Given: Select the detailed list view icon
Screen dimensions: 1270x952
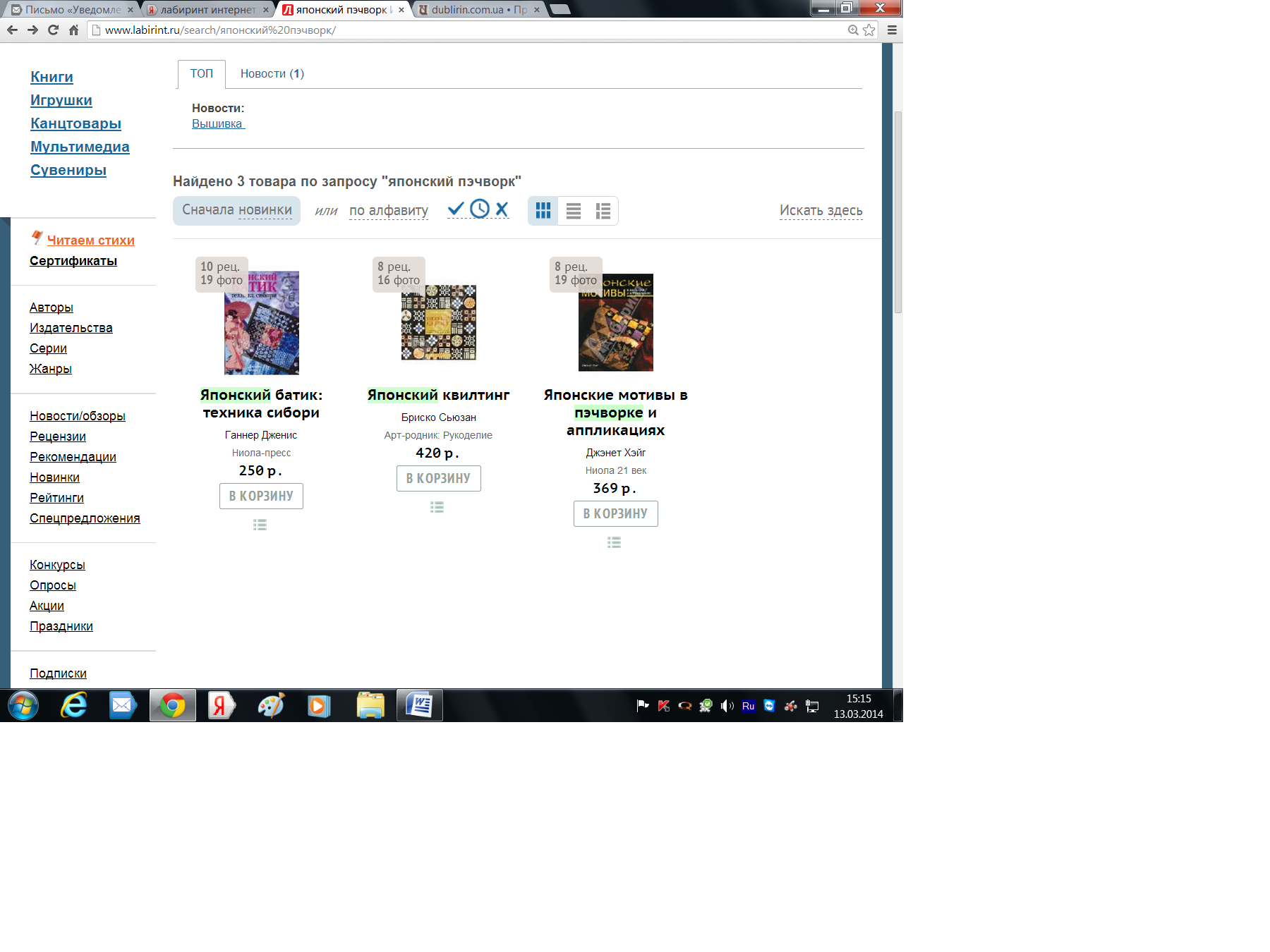Looking at the screenshot, I should pyautogui.click(x=603, y=211).
